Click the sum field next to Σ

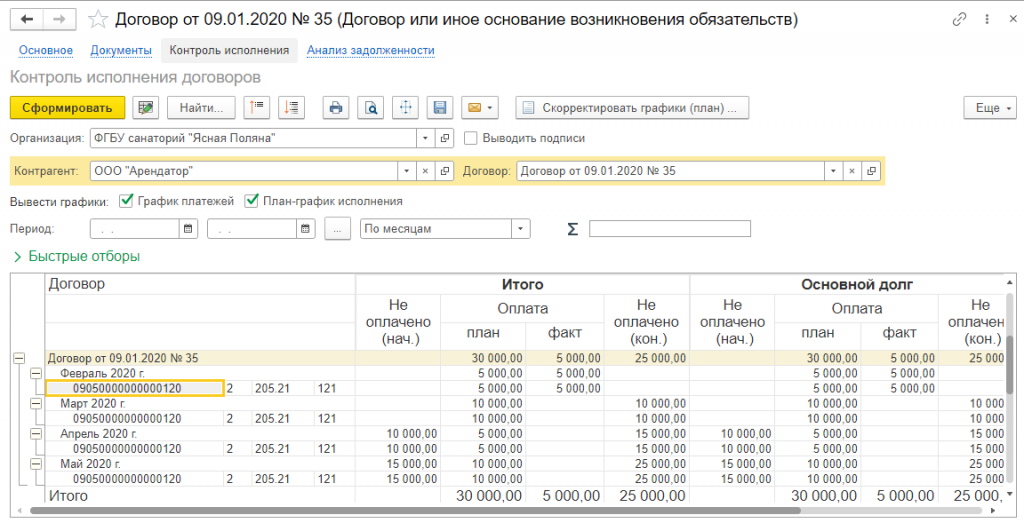pyautogui.click(x=669, y=229)
